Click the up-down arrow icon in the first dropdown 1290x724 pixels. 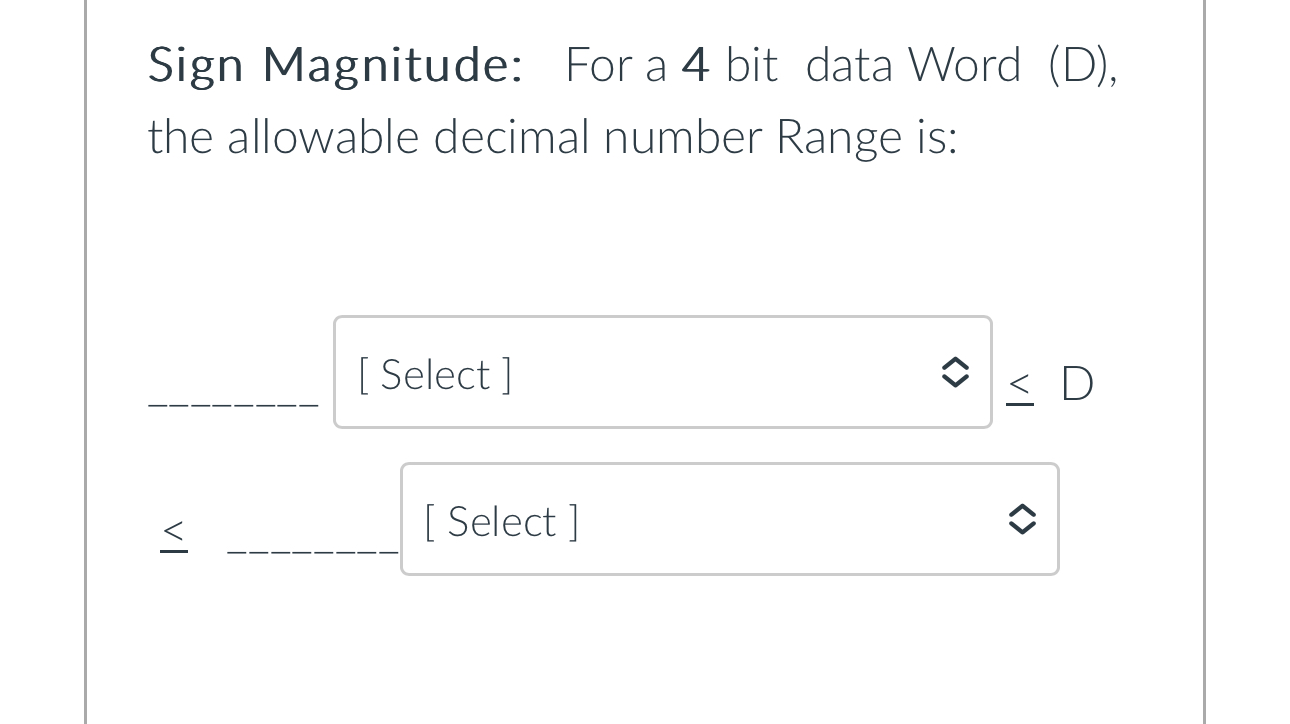(x=955, y=372)
